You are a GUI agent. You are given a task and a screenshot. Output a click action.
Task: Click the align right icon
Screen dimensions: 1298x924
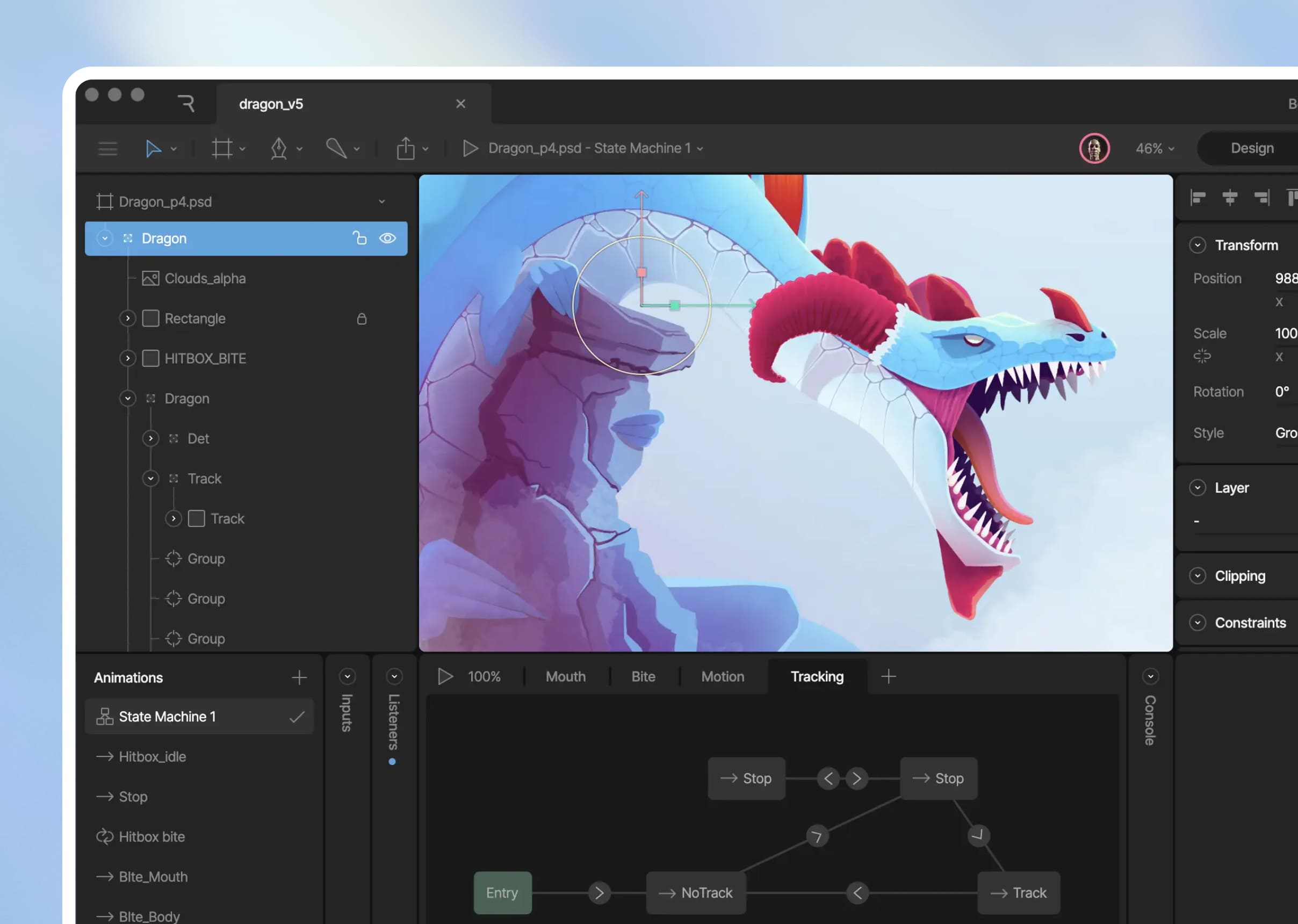coord(1261,198)
